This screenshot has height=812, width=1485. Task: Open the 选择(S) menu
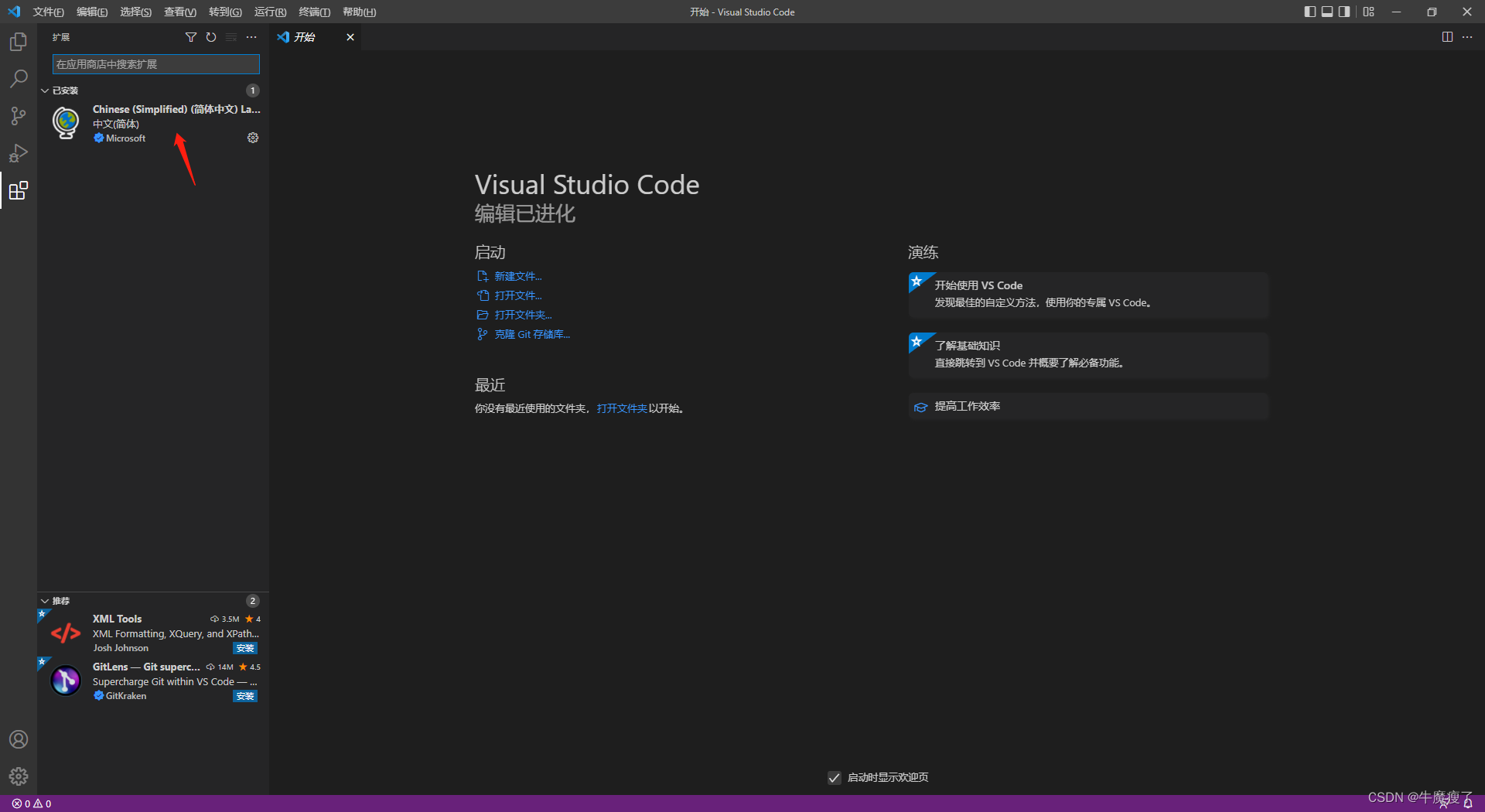coord(135,12)
